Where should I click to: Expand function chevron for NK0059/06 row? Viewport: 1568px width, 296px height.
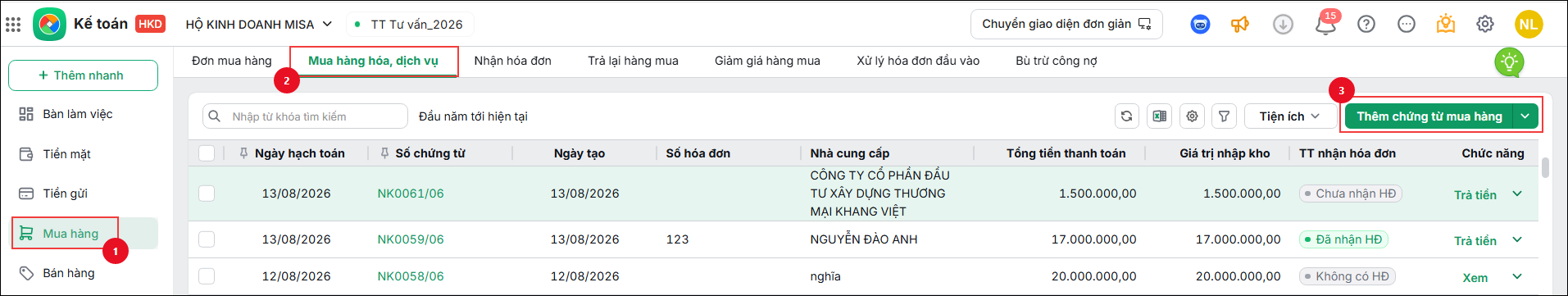[x=1517, y=240]
